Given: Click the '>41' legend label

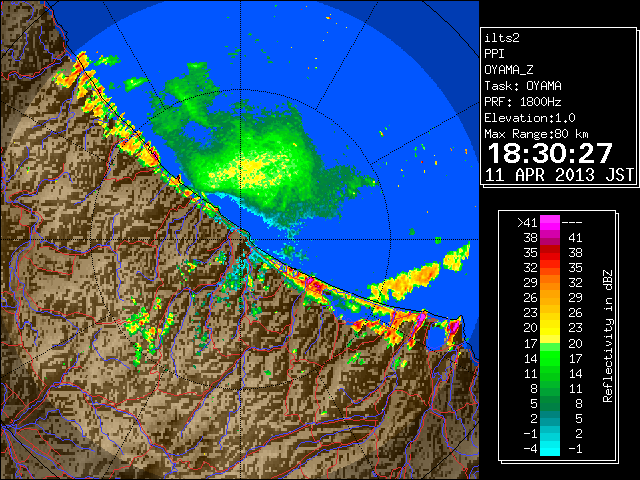Looking at the screenshot, I should [527, 222].
